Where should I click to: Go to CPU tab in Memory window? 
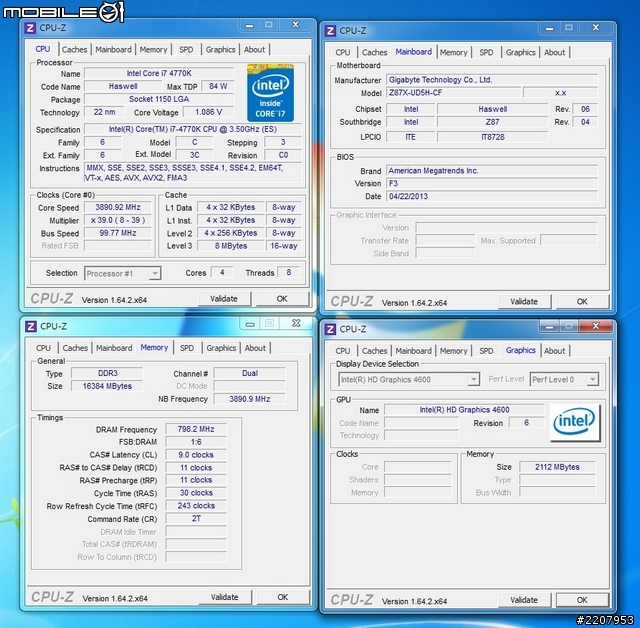click(x=43, y=348)
